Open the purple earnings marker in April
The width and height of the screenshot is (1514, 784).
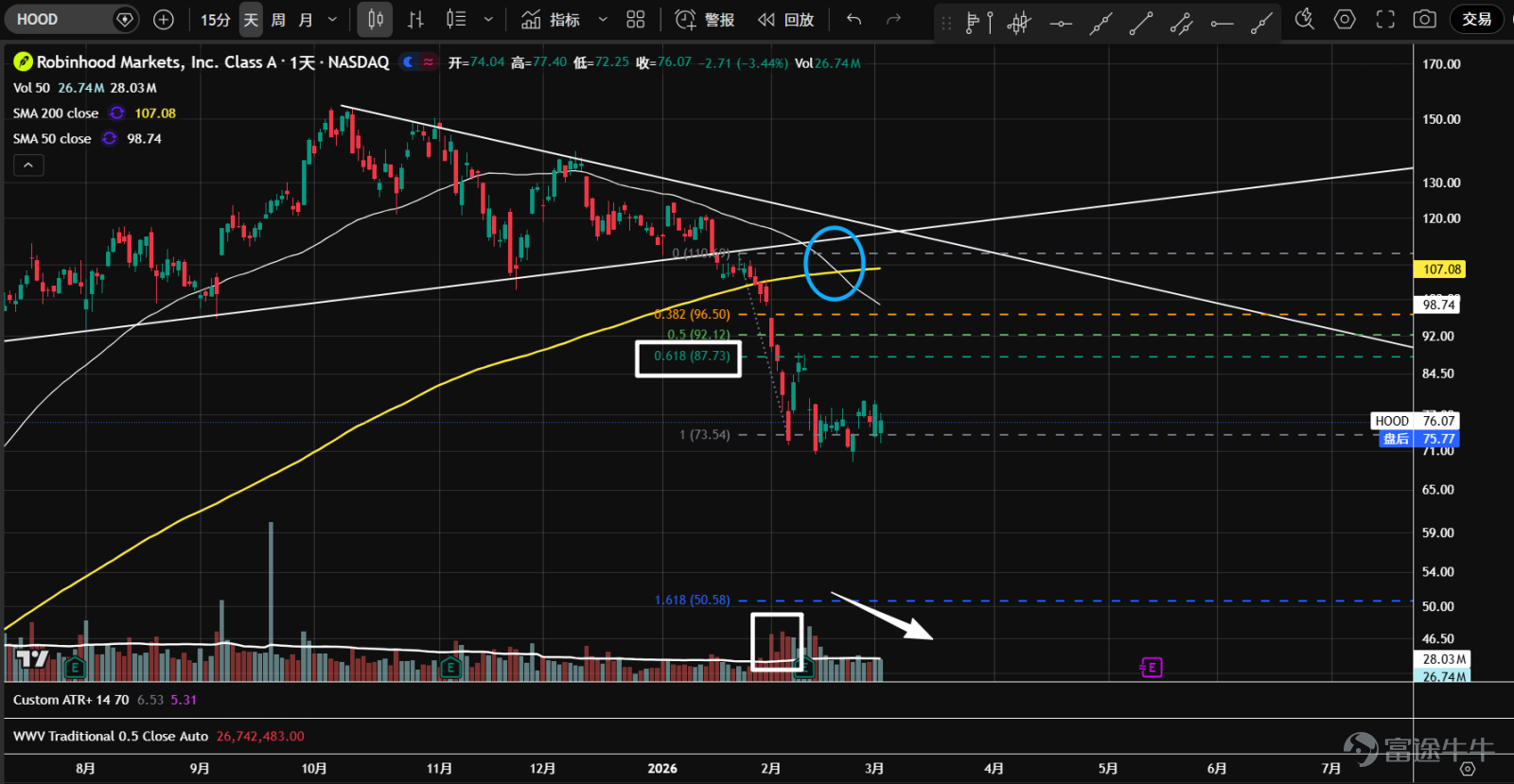(1151, 668)
